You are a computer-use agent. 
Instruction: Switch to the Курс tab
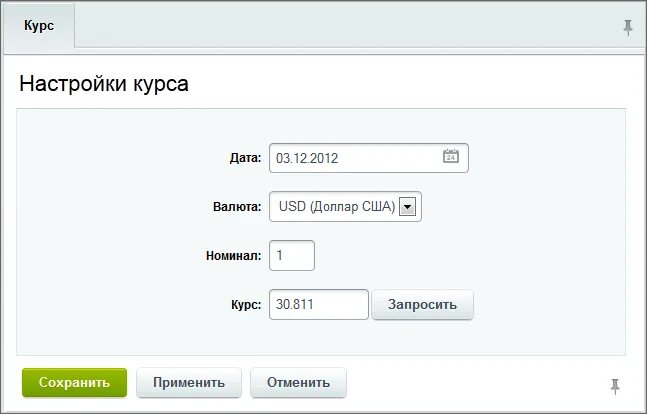(x=39, y=26)
